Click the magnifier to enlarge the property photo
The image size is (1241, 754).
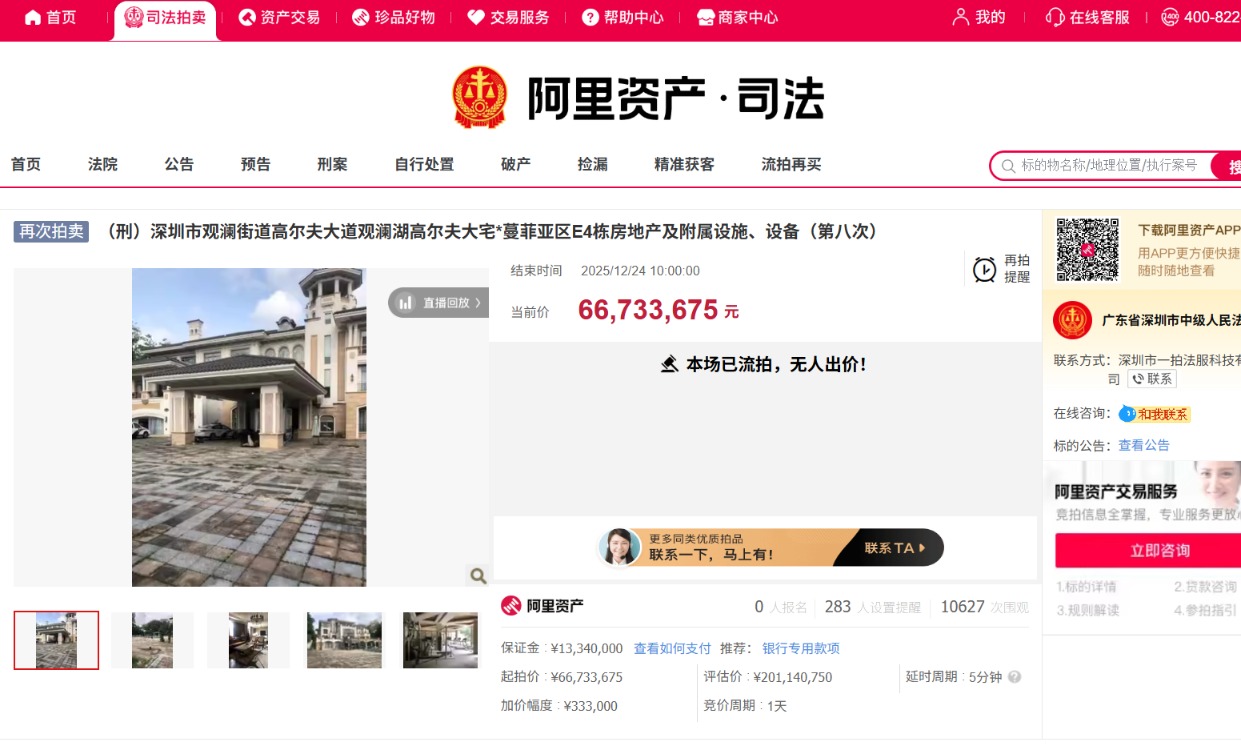[477, 577]
